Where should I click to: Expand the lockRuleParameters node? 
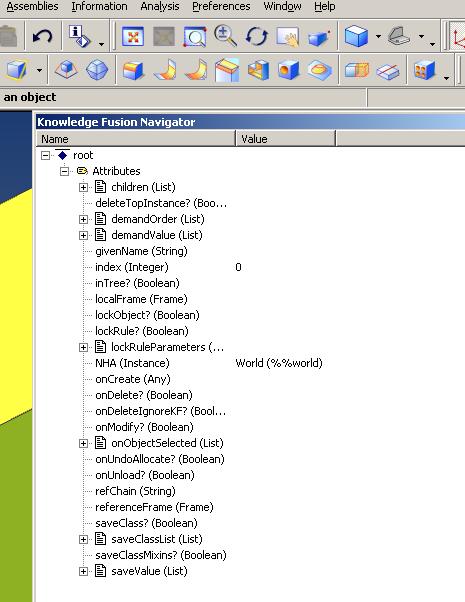click(x=83, y=347)
